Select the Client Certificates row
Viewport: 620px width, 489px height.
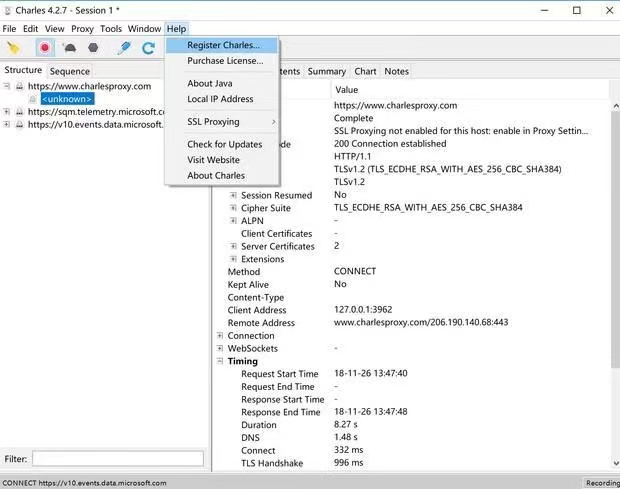click(x=412, y=234)
